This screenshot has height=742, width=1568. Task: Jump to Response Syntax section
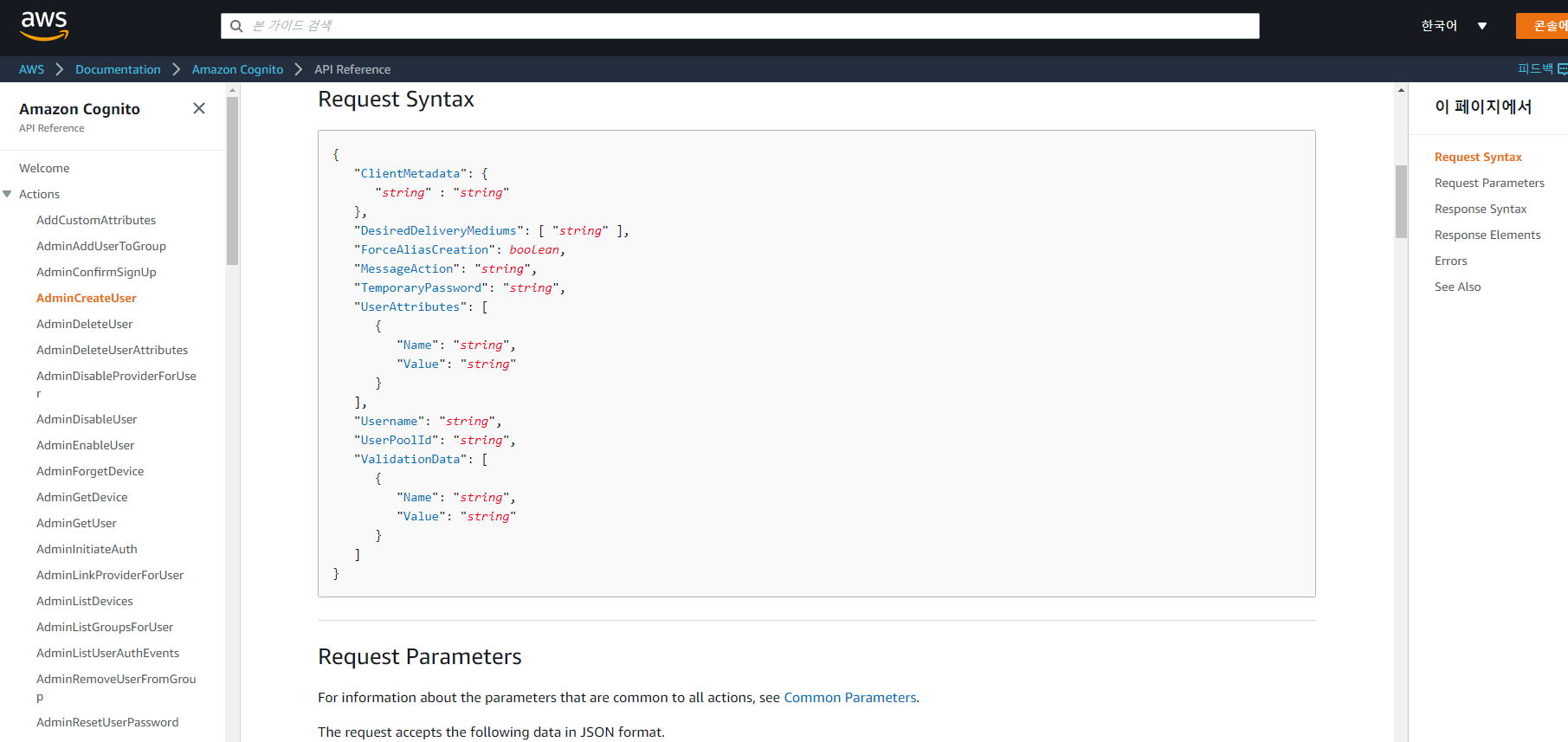click(1481, 209)
